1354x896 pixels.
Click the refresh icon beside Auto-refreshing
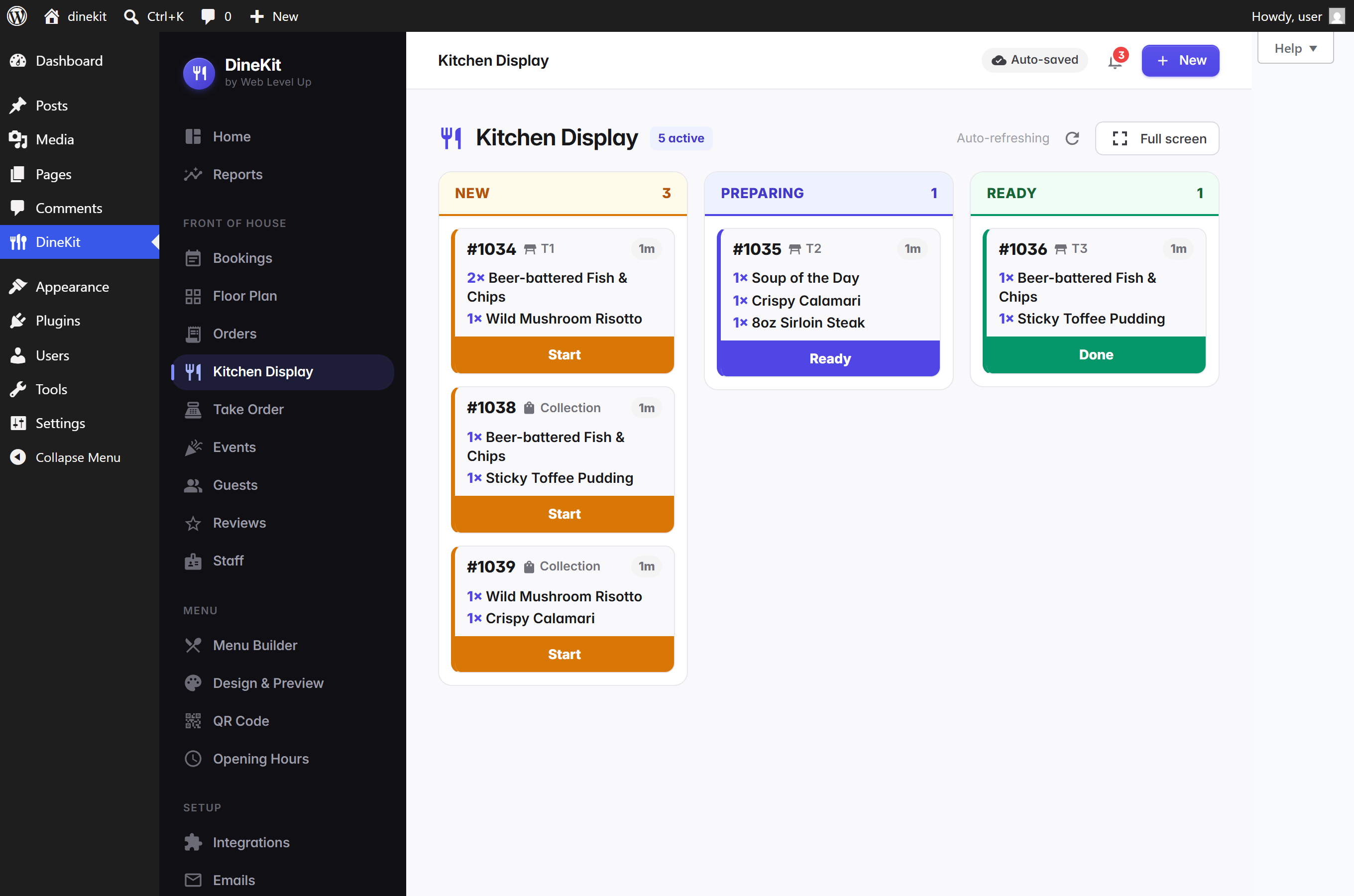pyautogui.click(x=1072, y=138)
